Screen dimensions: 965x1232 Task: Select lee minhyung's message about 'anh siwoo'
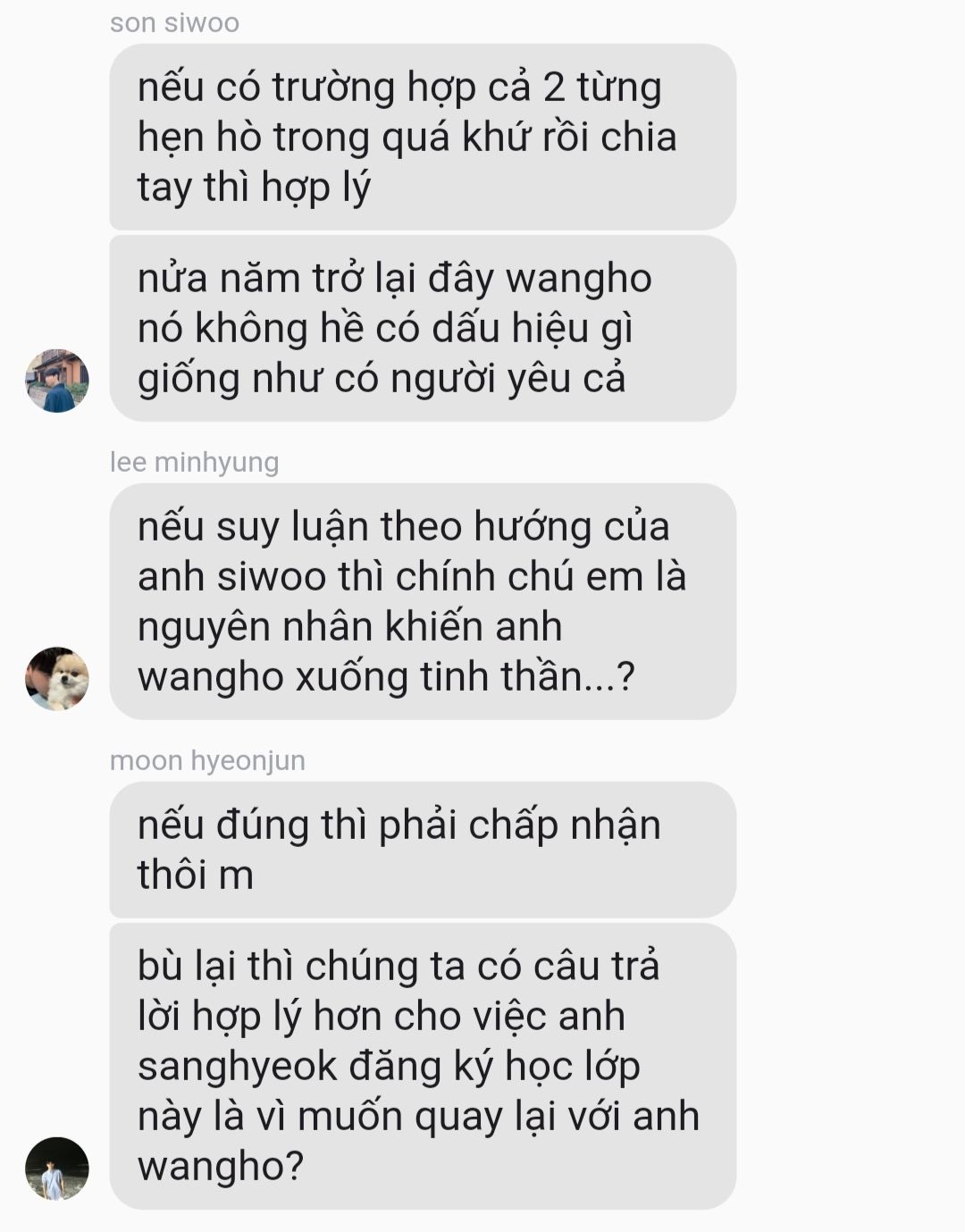pyautogui.click(x=423, y=601)
